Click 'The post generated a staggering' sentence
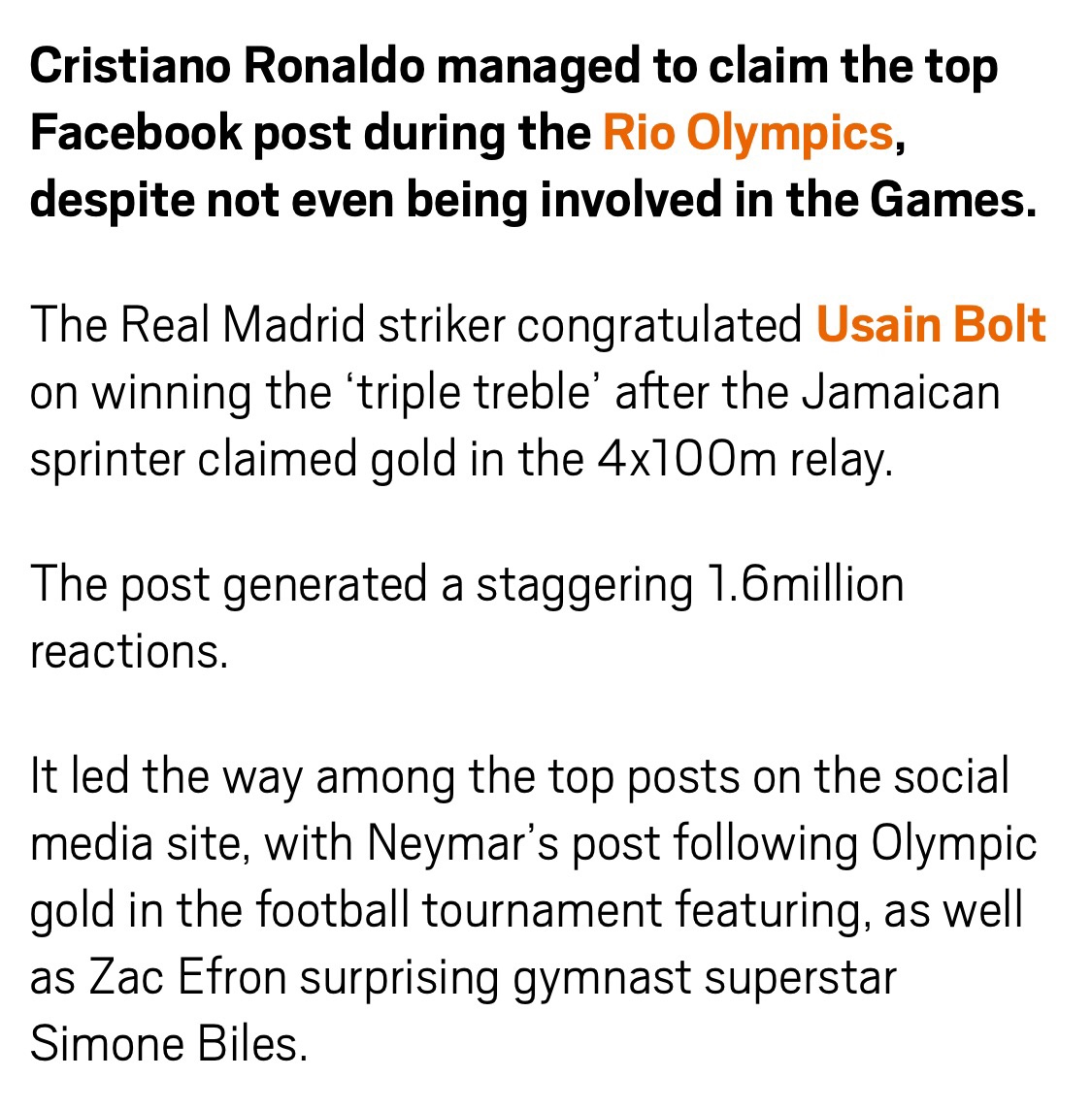The height and width of the screenshot is (1110, 1092). coord(359,585)
